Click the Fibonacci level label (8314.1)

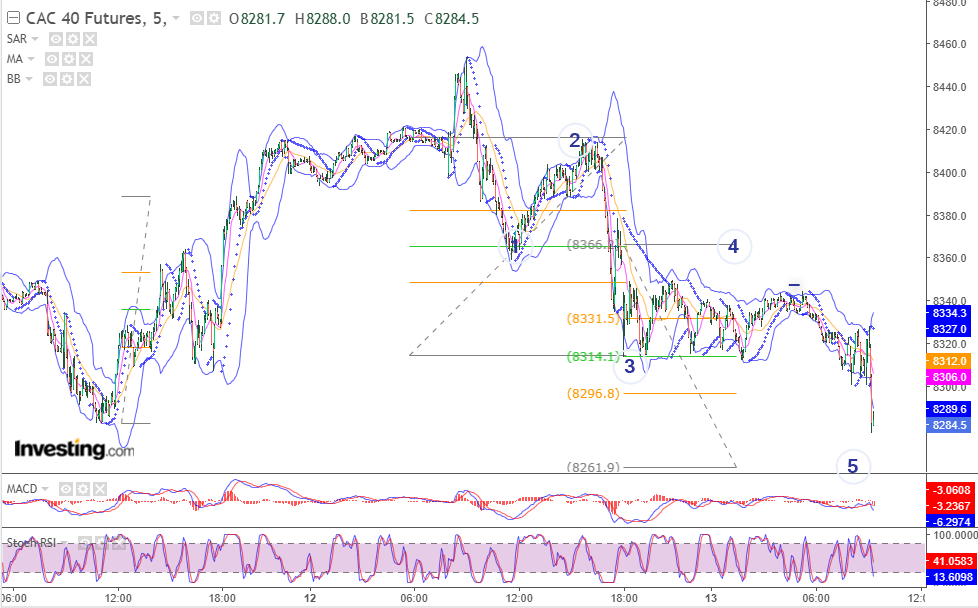pyautogui.click(x=593, y=357)
